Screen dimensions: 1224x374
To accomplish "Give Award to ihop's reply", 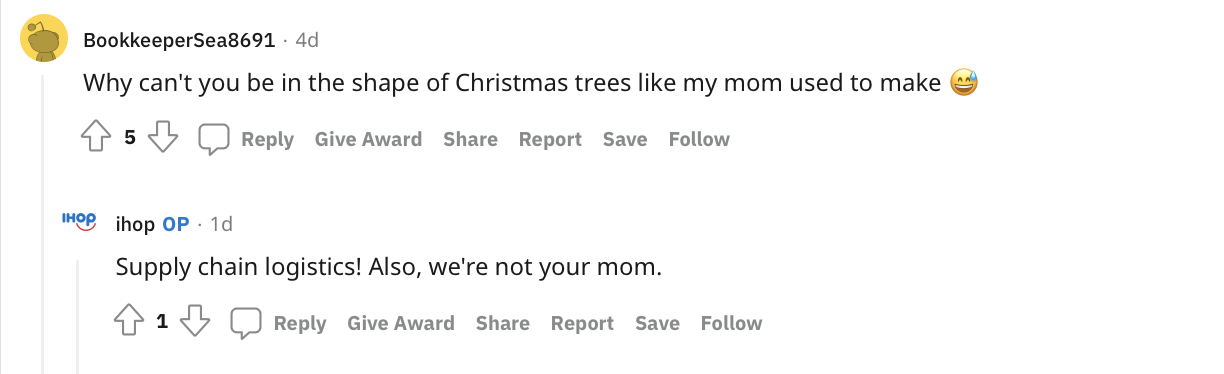I will [400, 322].
